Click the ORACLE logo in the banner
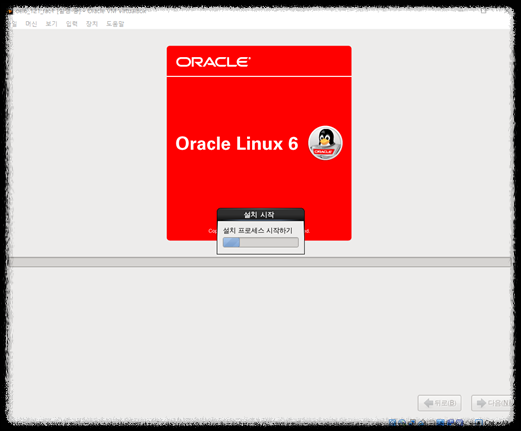The width and height of the screenshot is (521, 431). 213,62
